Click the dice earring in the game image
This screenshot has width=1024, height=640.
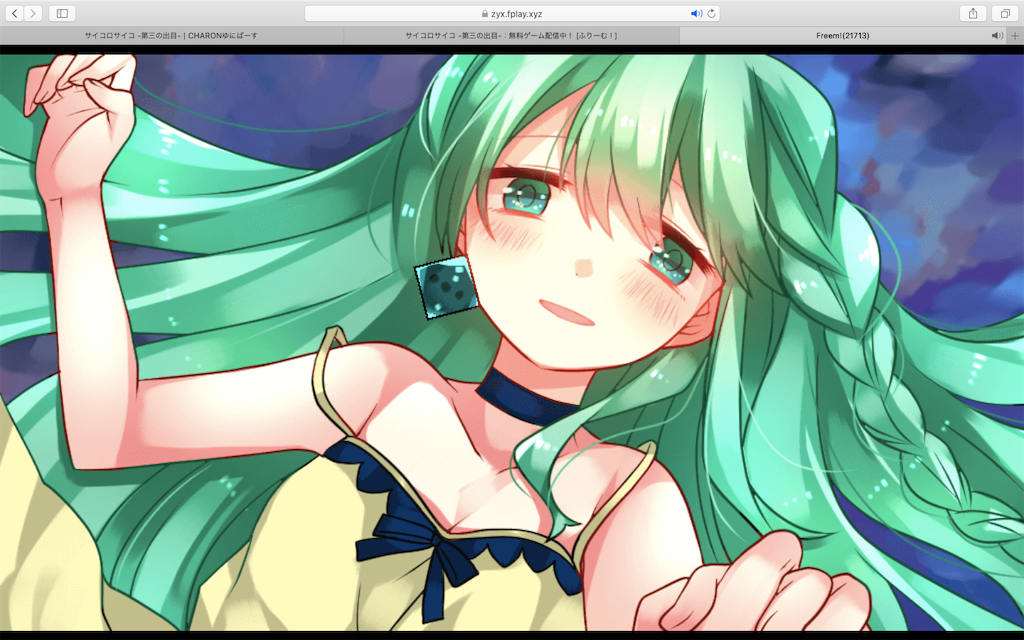point(447,287)
